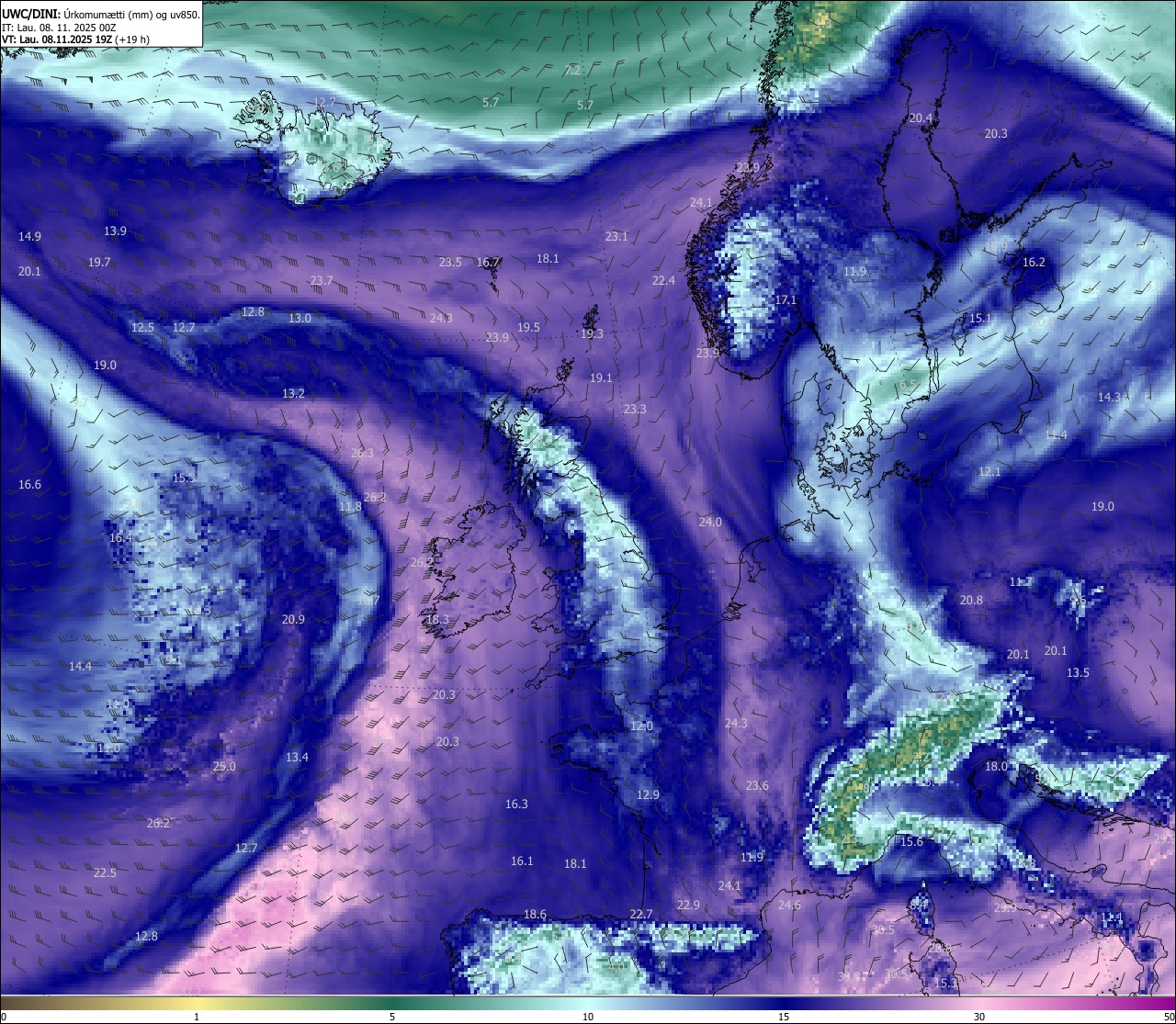Image resolution: width=1176 pixels, height=1024 pixels.
Task: Click the 17.1 value over southern Norway
Action: coord(786,299)
